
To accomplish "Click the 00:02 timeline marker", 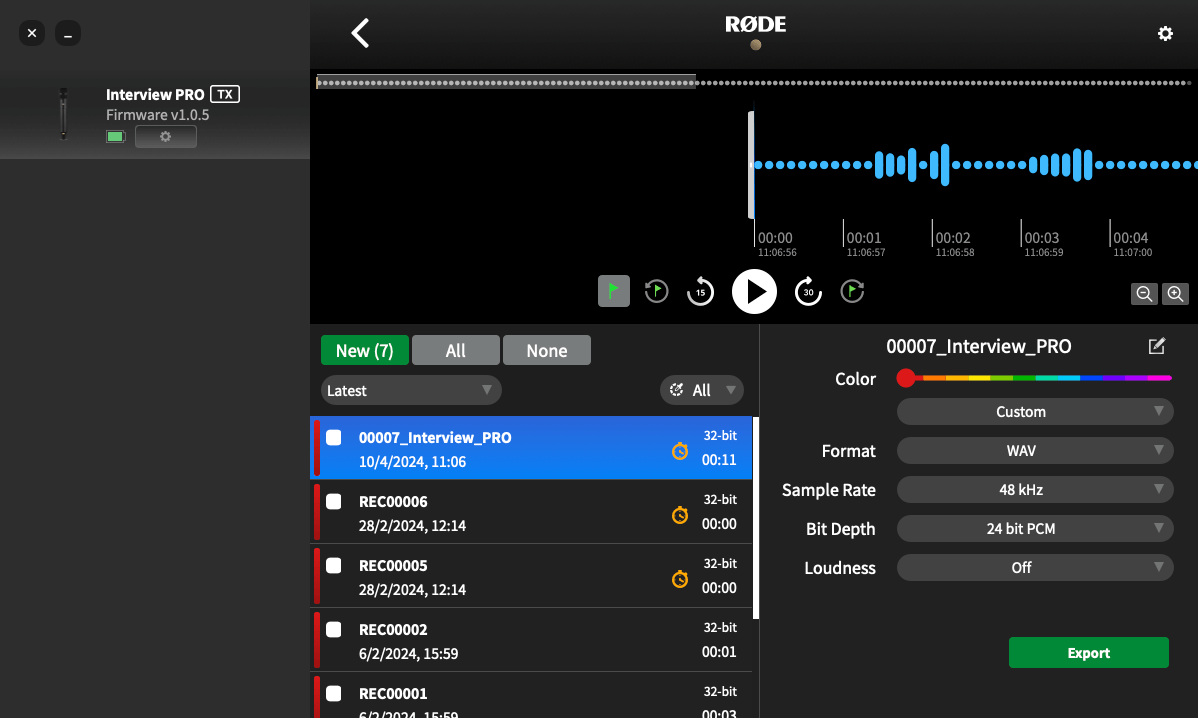I will [x=953, y=238].
